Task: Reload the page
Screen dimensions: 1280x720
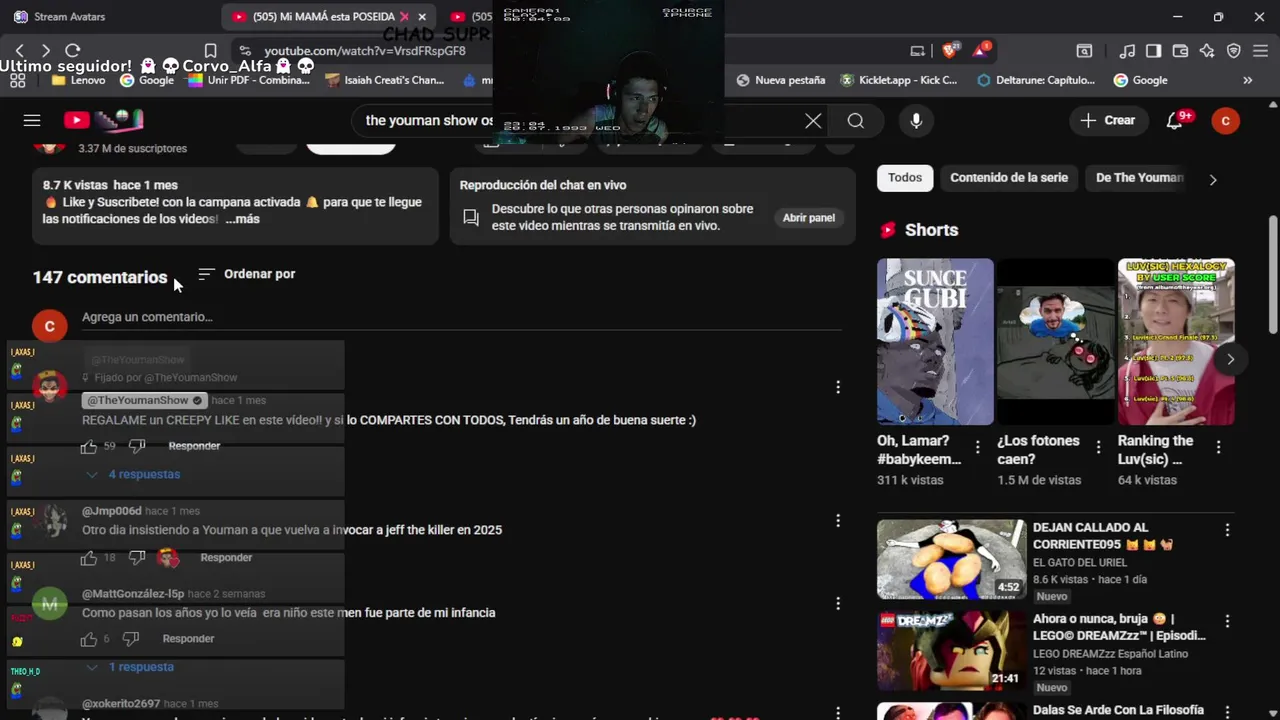Action: click(72, 50)
